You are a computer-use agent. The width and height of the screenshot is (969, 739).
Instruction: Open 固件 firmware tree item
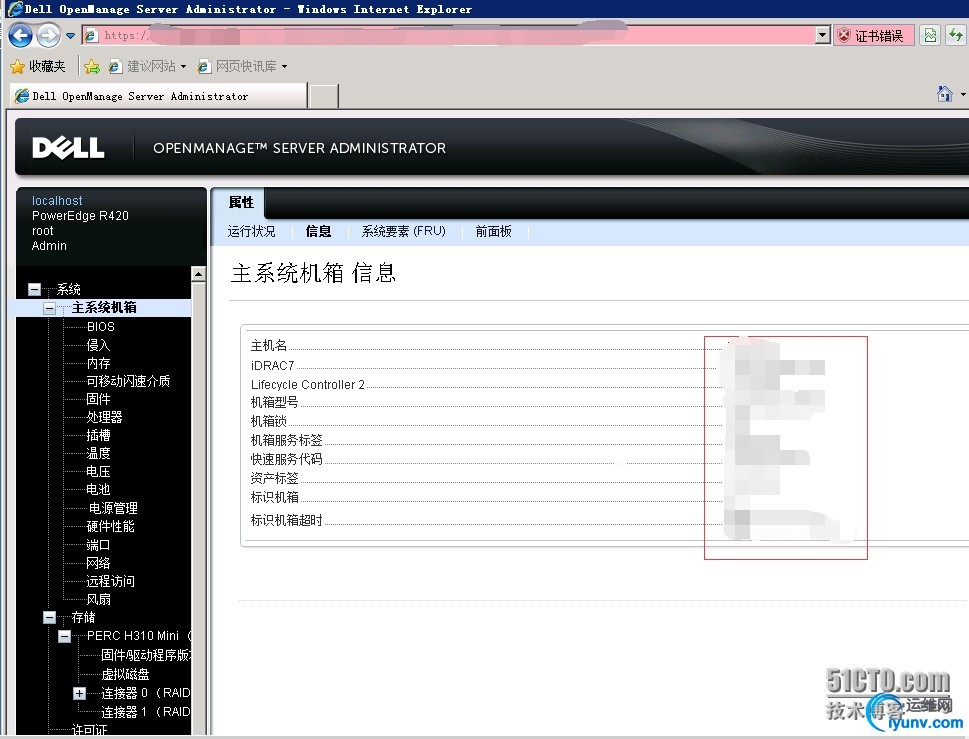tap(98, 399)
